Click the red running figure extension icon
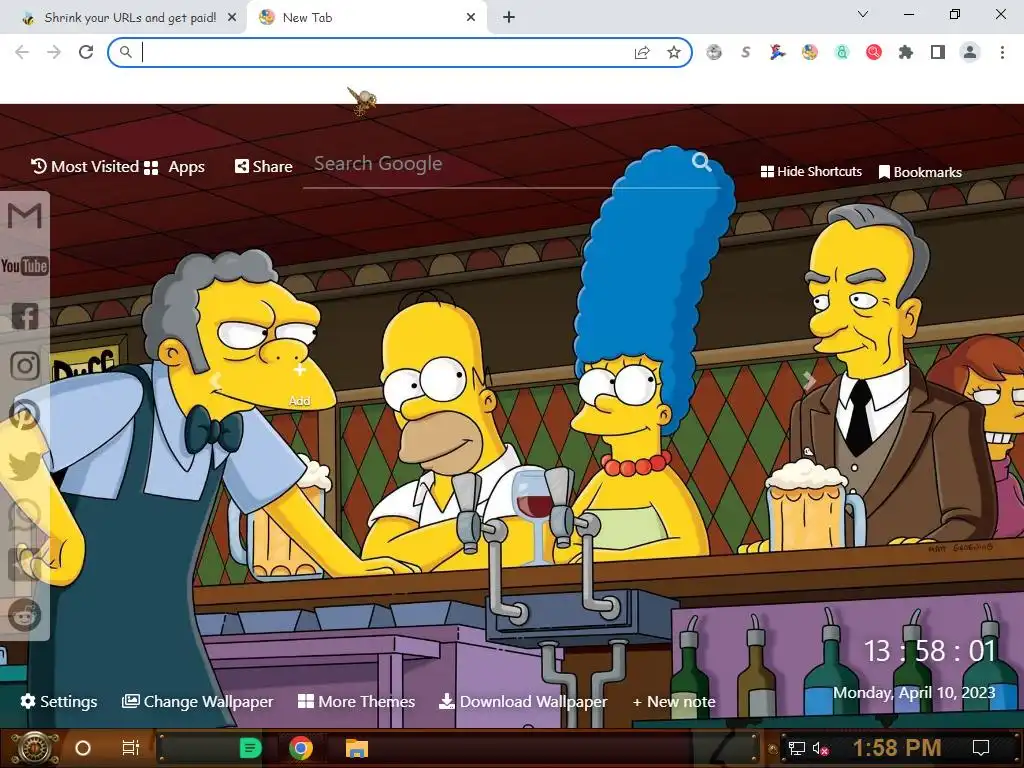The height and width of the screenshot is (768, 1024). [x=777, y=52]
